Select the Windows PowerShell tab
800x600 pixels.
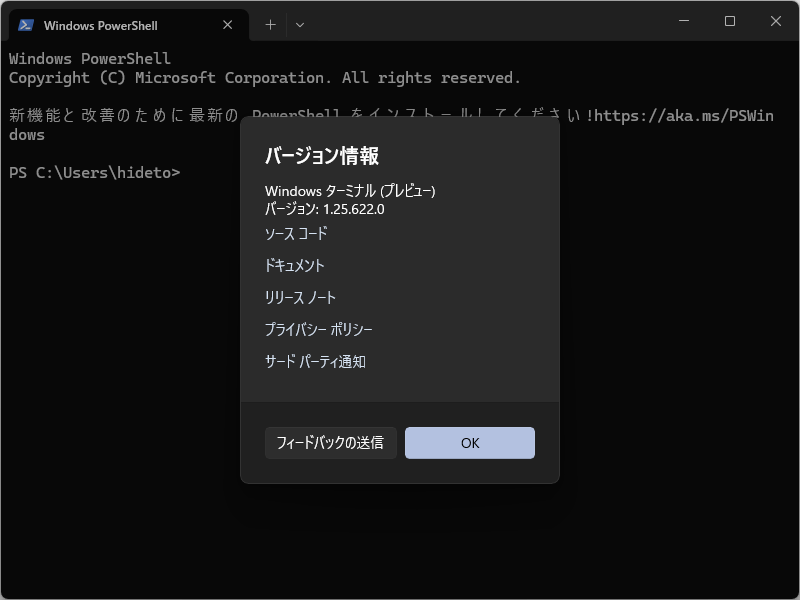(120, 24)
